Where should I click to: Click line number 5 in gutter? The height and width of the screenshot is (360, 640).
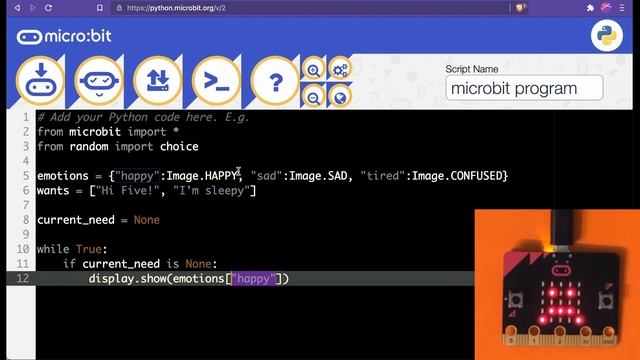pyautogui.click(x=26, y=176)
